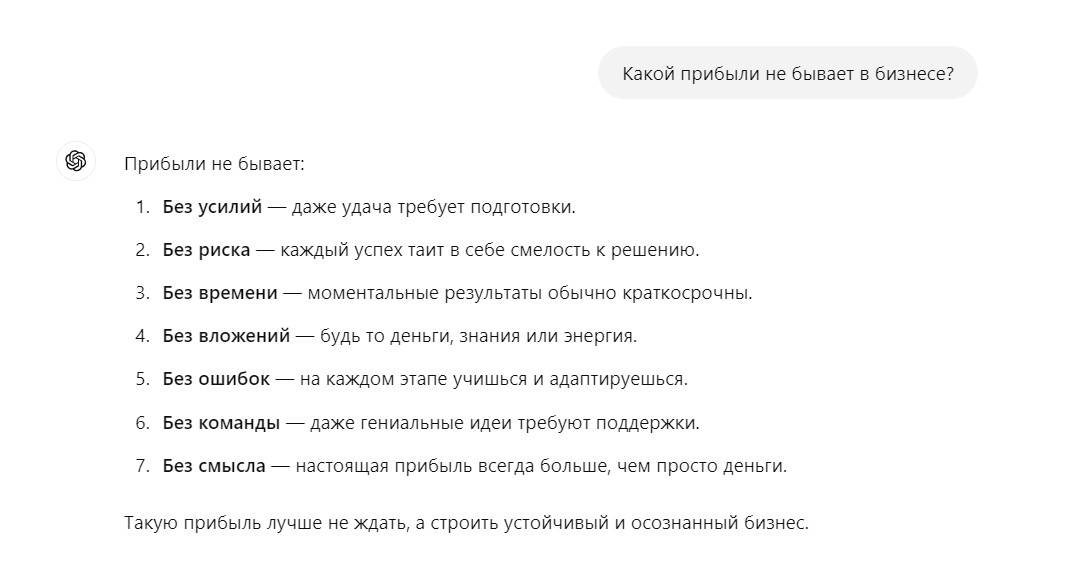Click the bold text 'Без усилий'
The width and height of the screenshot is (1072, 588).
[212, 207]
